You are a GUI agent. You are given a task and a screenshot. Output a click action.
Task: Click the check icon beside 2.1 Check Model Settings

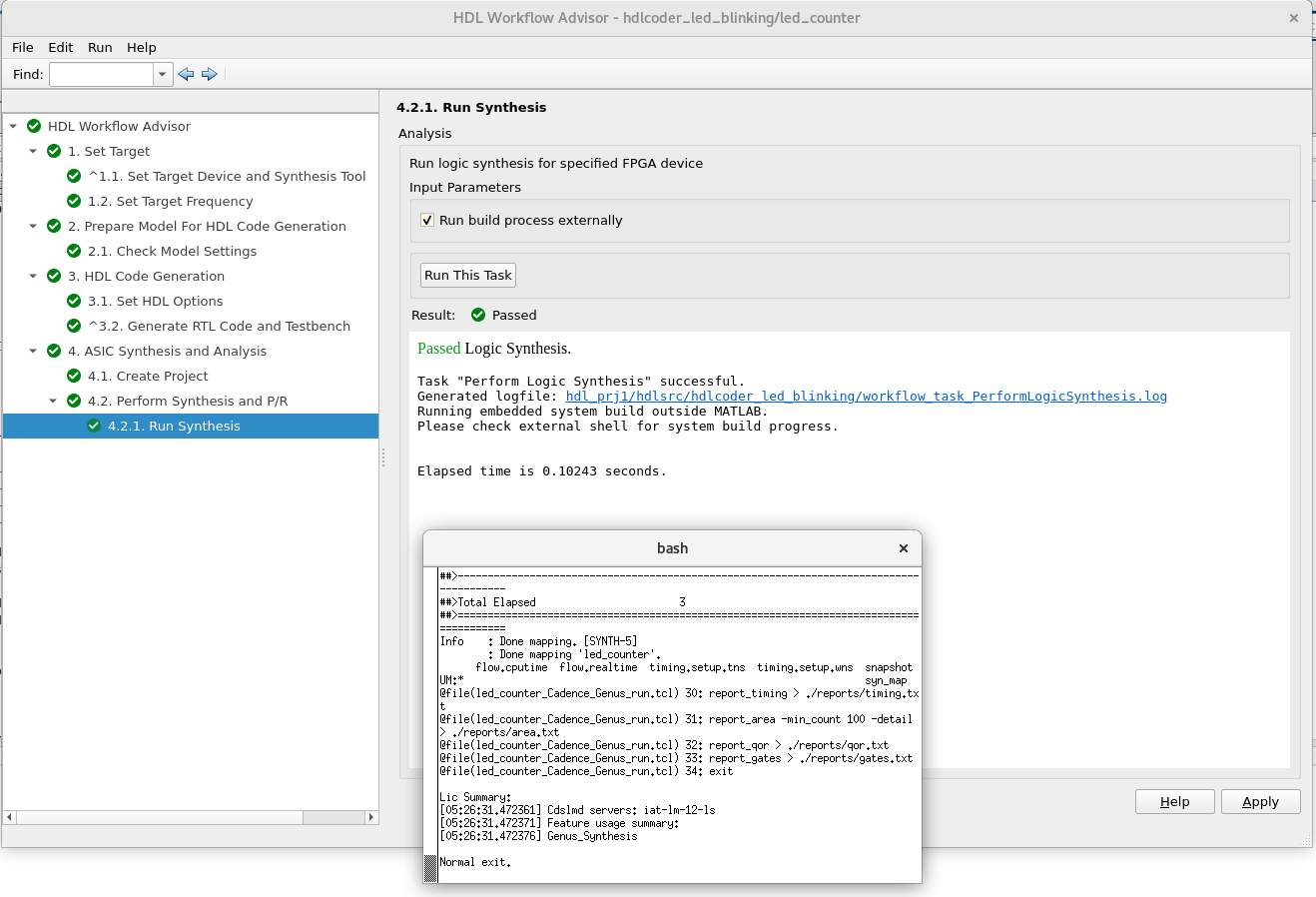tap(73, 251)
